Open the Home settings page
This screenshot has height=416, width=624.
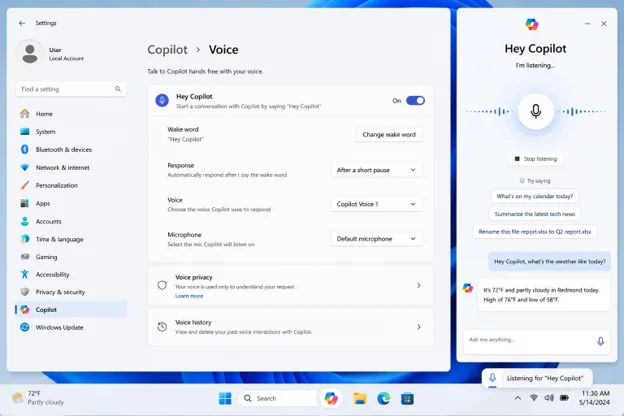[71, 113]
